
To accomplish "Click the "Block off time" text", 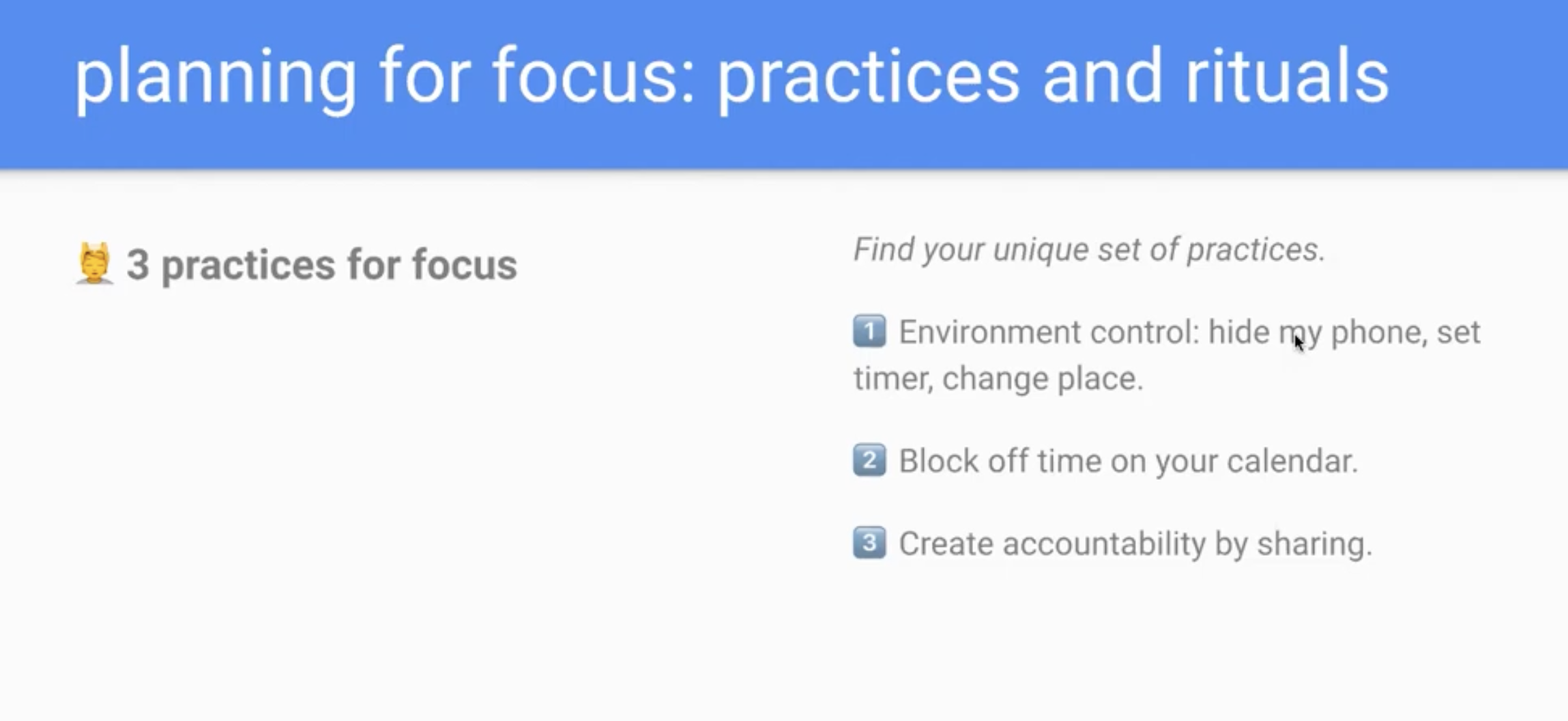I will (x=1000, y=461).
